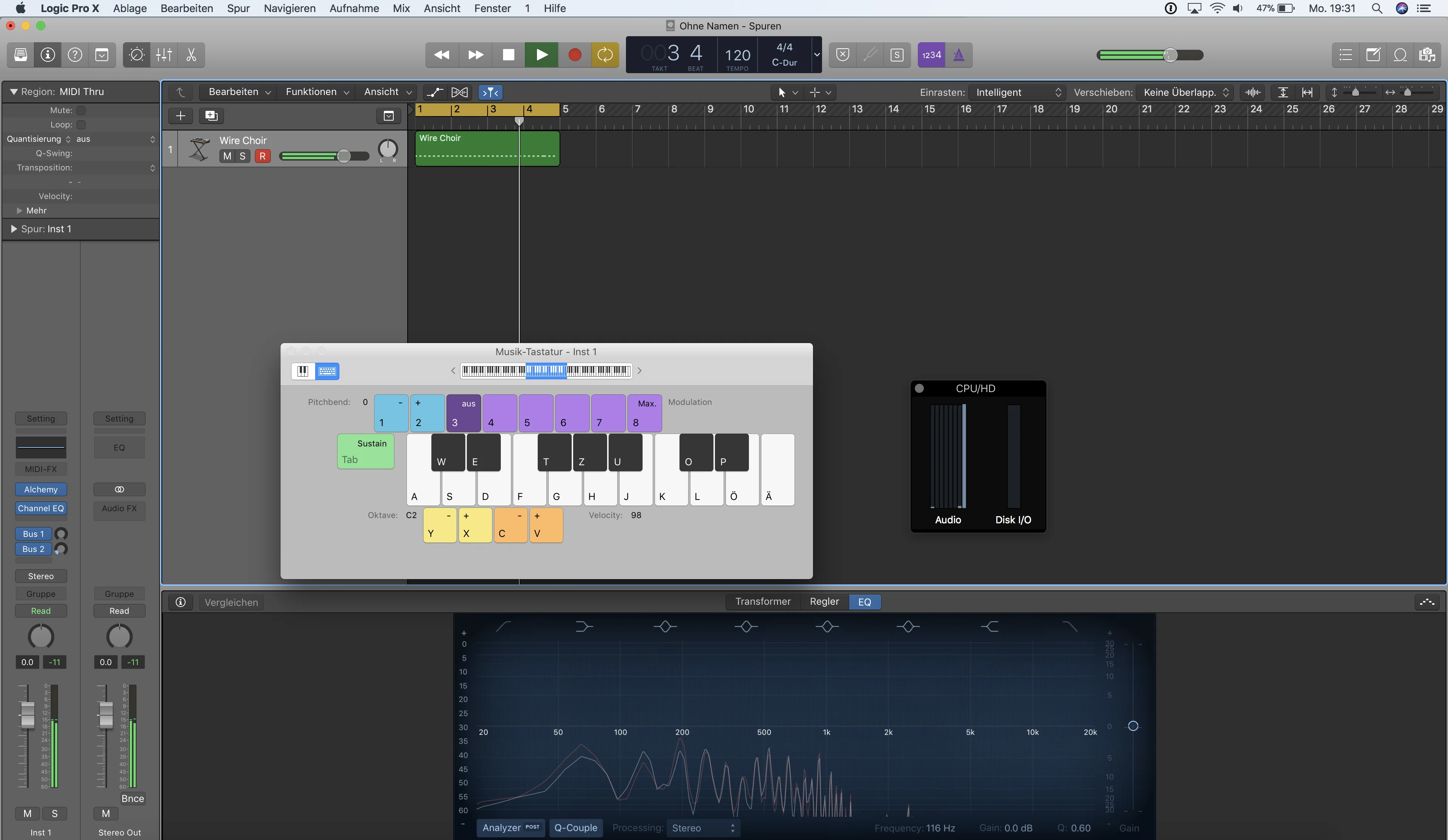Image resolution: width=1448 pixels, height=840 pixels.
Task: Show automation in tracks area
Action: pos(435,92)
